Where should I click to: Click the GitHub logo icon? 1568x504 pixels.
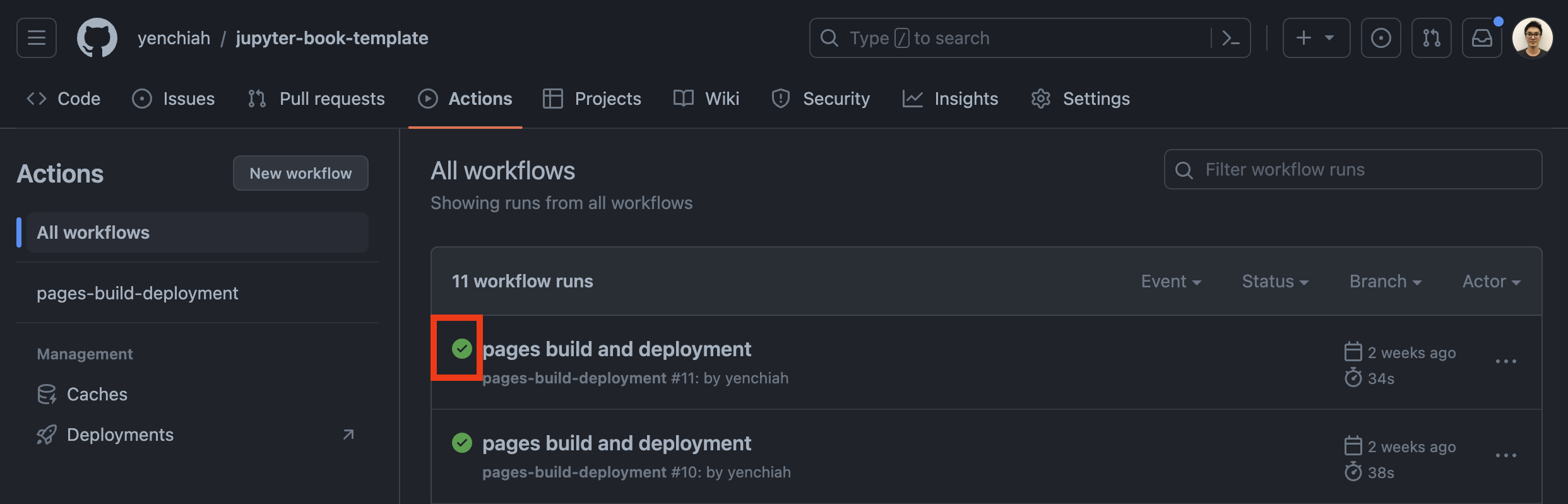tap(97, 38)
